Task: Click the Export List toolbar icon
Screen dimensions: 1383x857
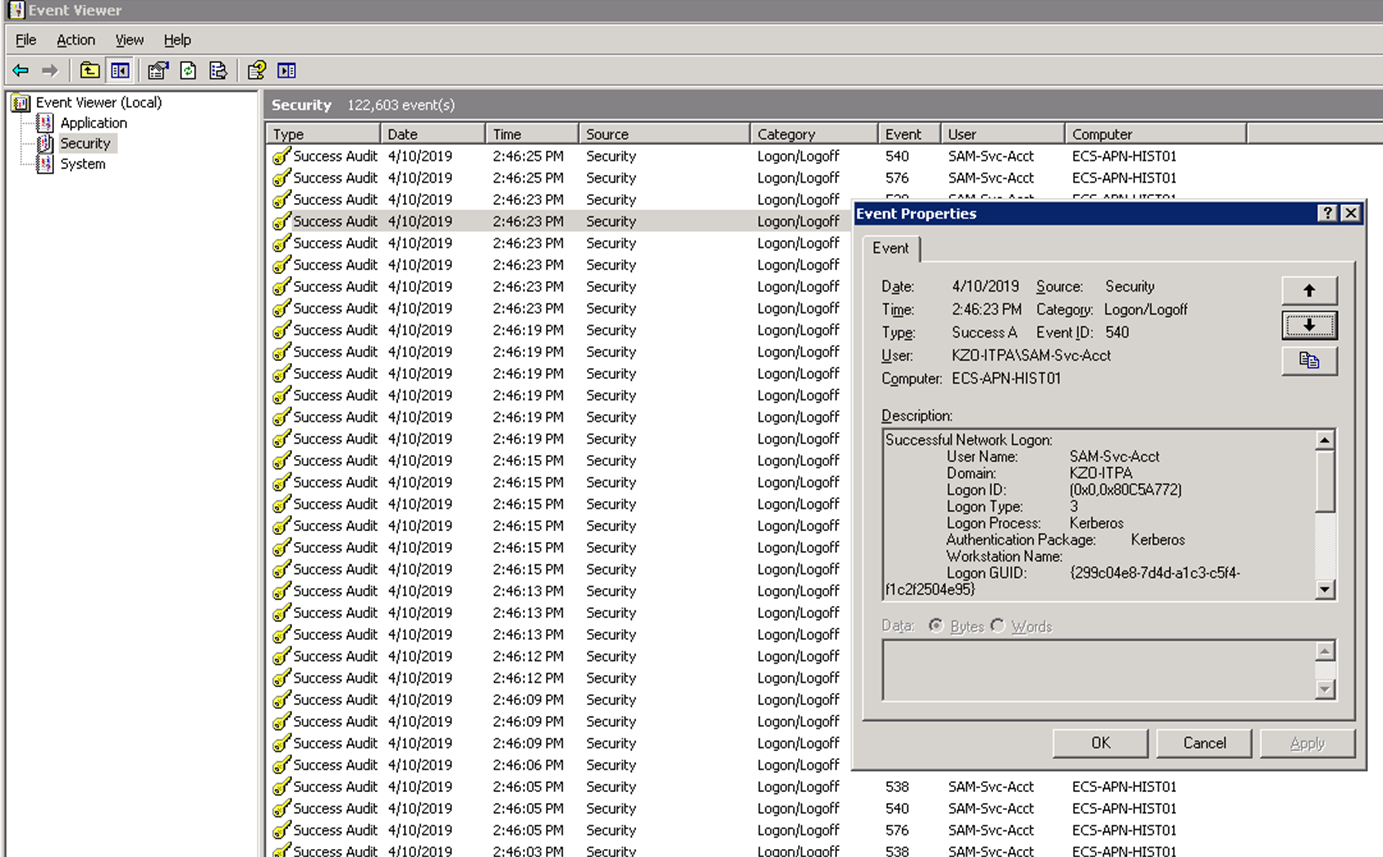Action: click(218, 71)
